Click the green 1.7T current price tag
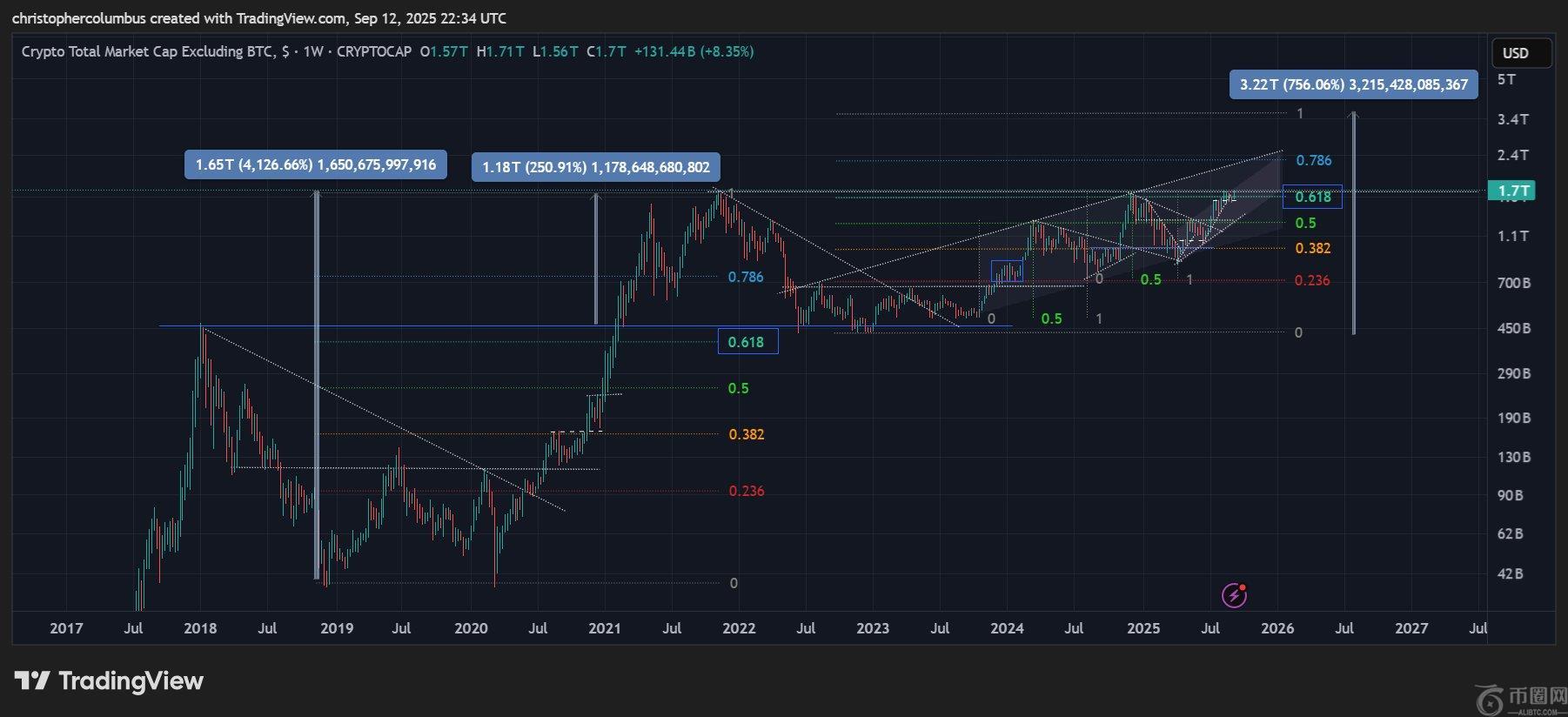Screen dimensions: 1568x717 [x=1513, y=191]
